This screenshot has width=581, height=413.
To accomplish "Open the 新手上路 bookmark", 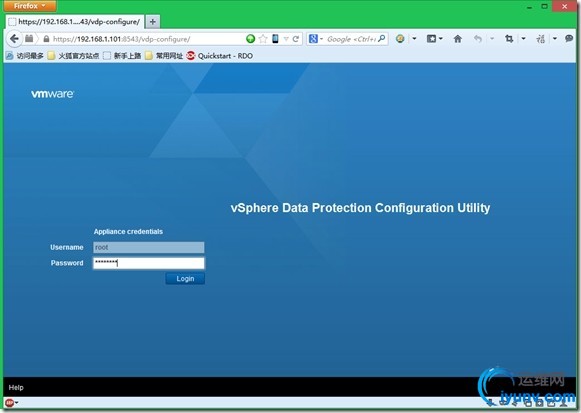I will (x=122, y=56).
